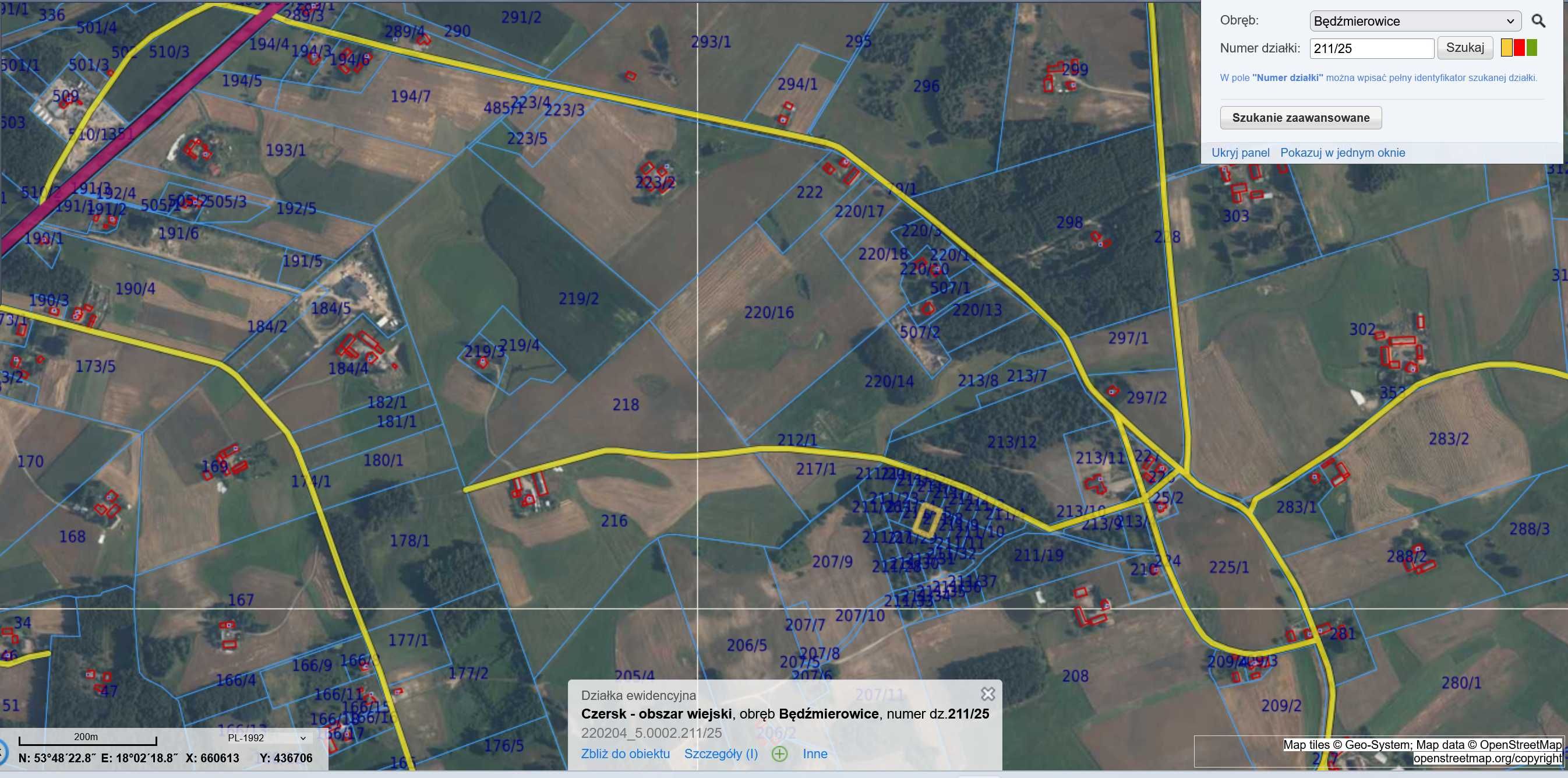Image resolution: width=1568 pixels, height=778 pixels.
Task: Click the magnifier search icon beside Obręb
Action: 1538,22
